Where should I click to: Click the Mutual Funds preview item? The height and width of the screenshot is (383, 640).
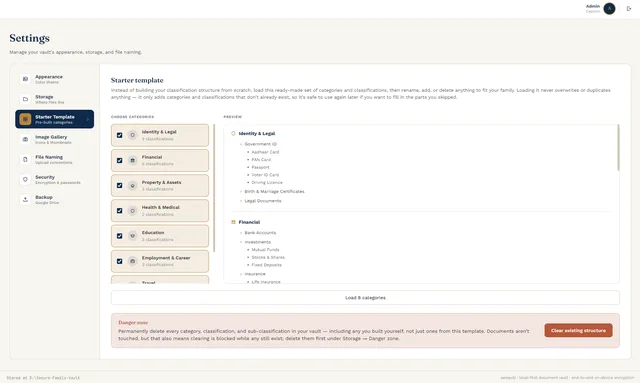click(x=265, y=249)
